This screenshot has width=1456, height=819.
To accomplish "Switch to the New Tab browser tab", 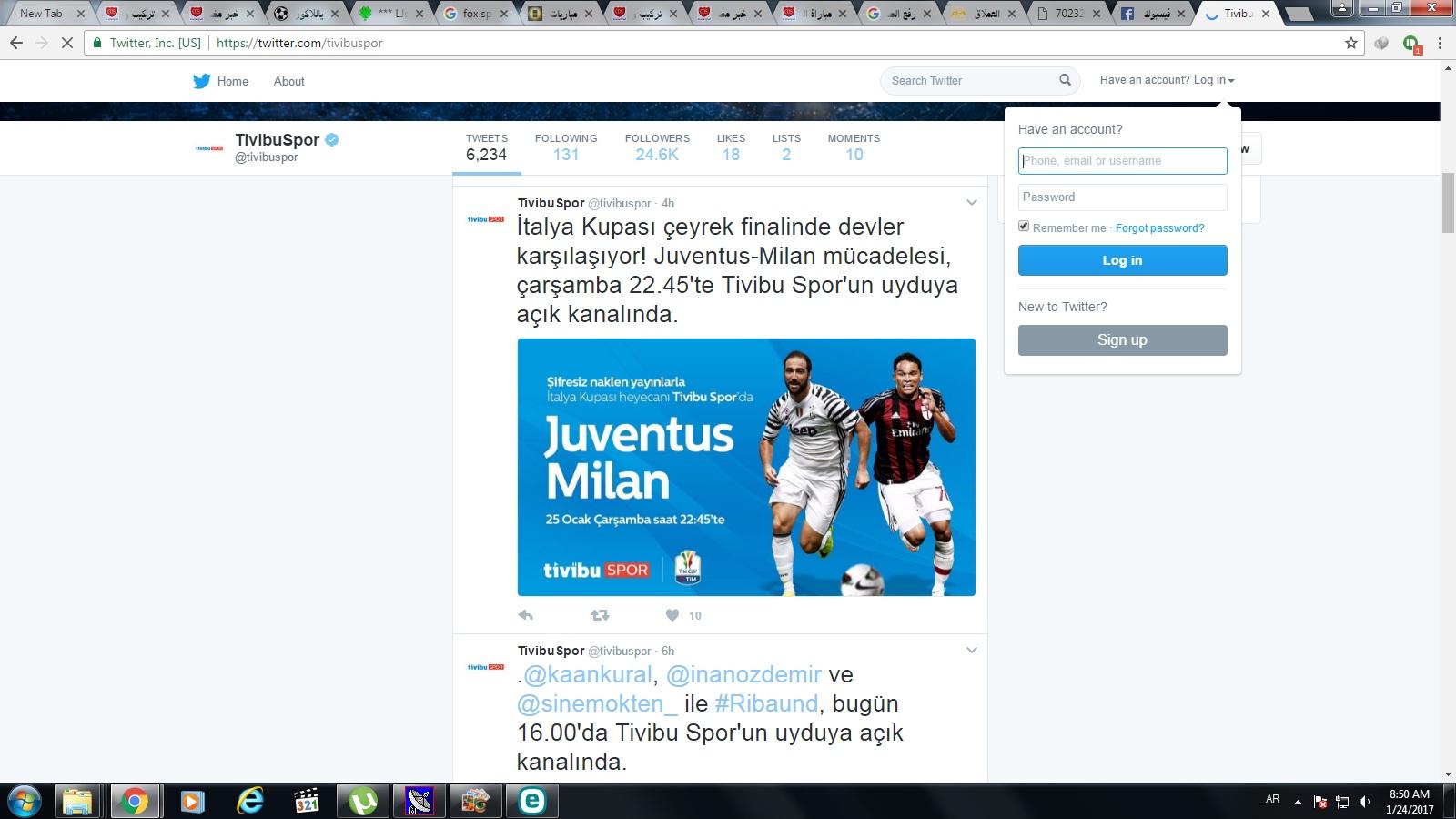I will (x=41, y=14).
